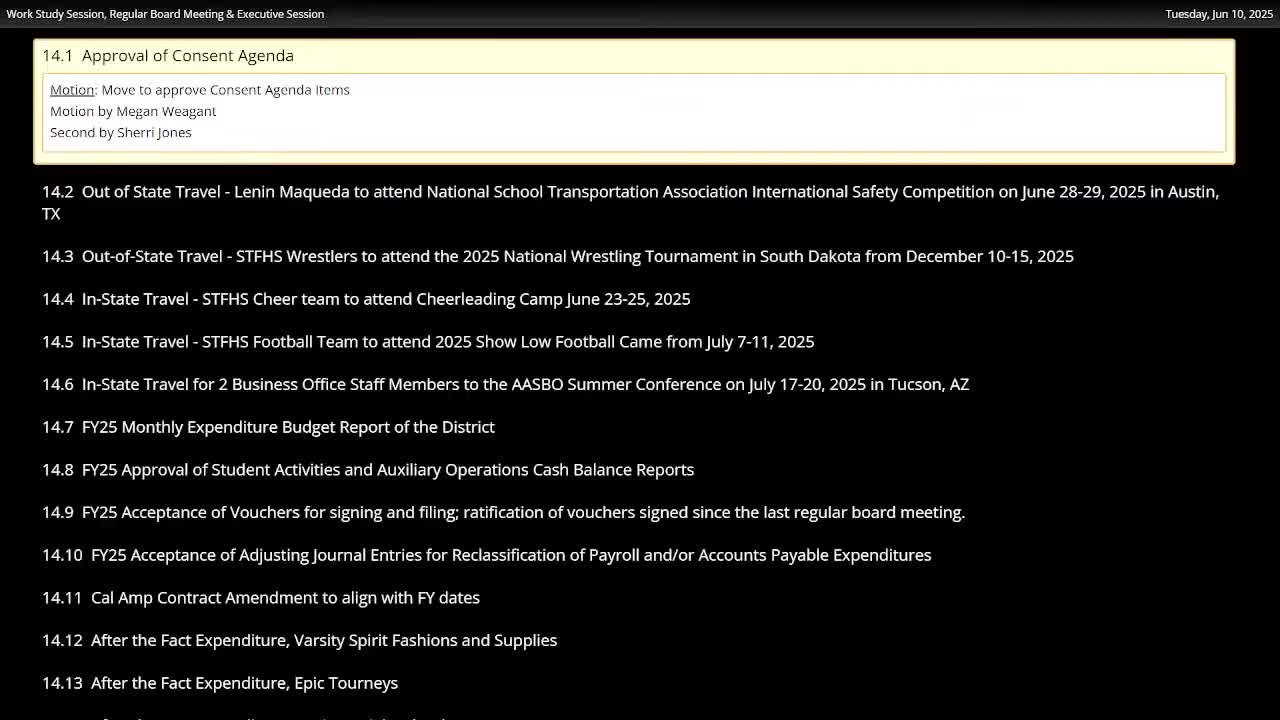Image resolution: width=1280 pixels, height=720 pixels.
Task: Select item 14.12 Varsity Spirit Fashions and Supplies
Action: (x=299, y=640)
